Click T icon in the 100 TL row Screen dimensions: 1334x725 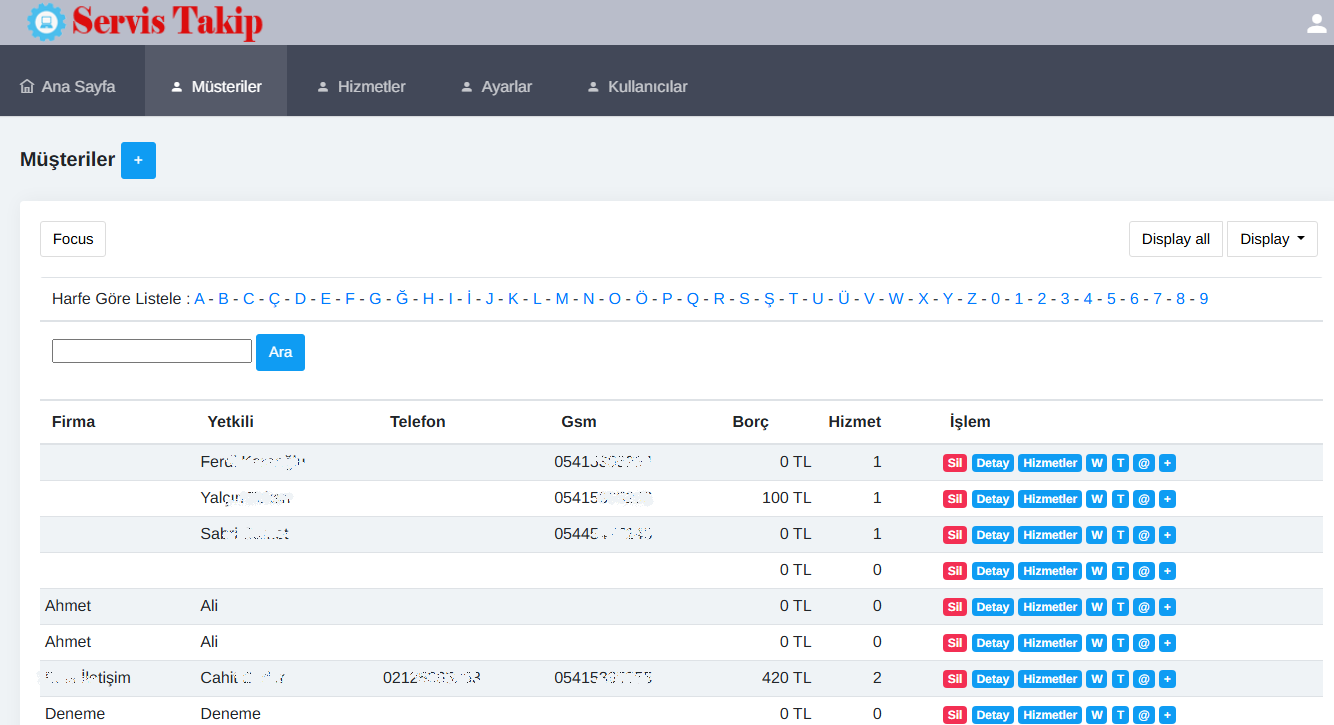coord(1120,499)
